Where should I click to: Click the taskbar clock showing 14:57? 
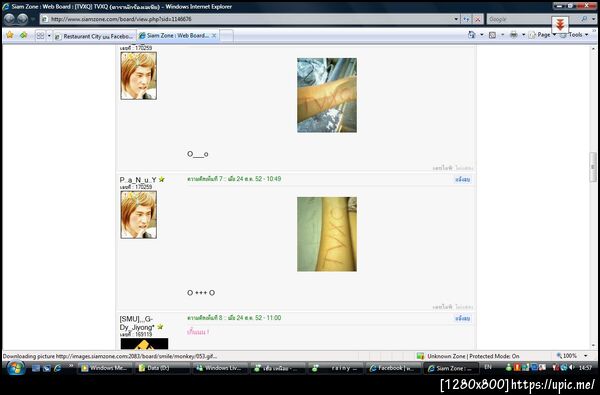click(585, 367)
